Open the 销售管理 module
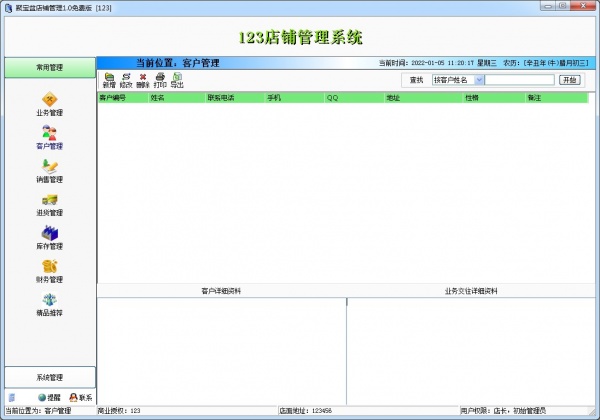This screenshot has width=600, height=420. [49, 169]
